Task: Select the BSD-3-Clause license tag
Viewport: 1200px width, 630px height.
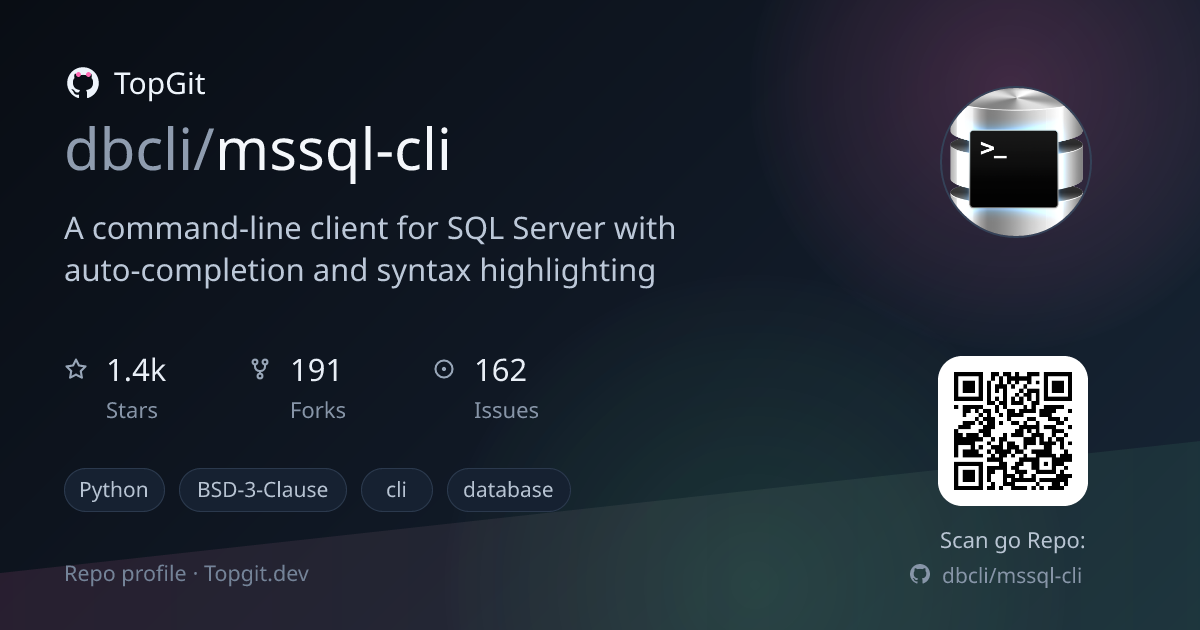Action: coord(263,490)
